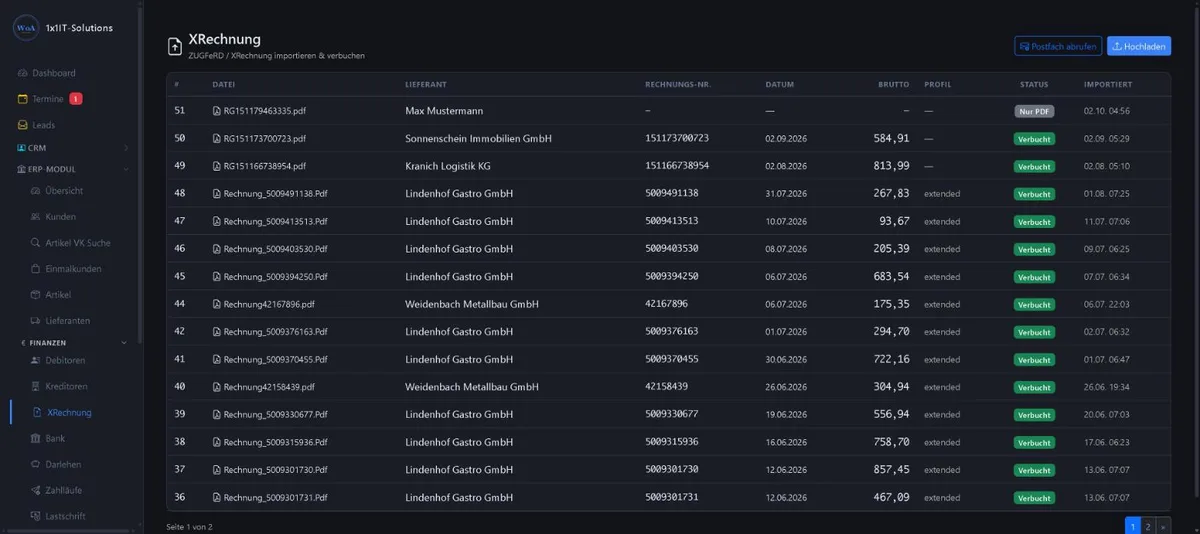Expand the CRM section chevron

point(126,148)
